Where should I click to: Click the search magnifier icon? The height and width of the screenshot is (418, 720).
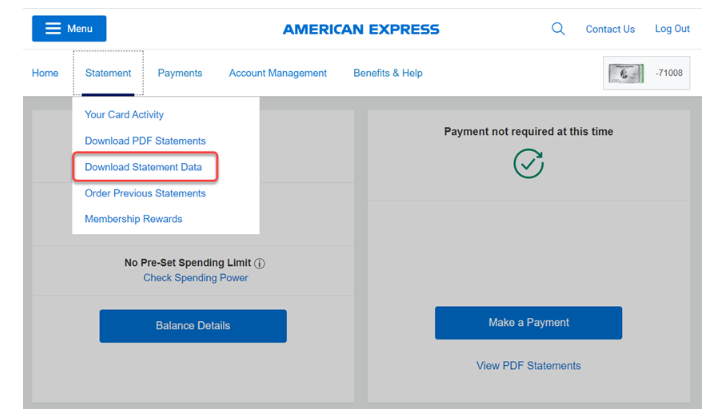pos(558,29)
